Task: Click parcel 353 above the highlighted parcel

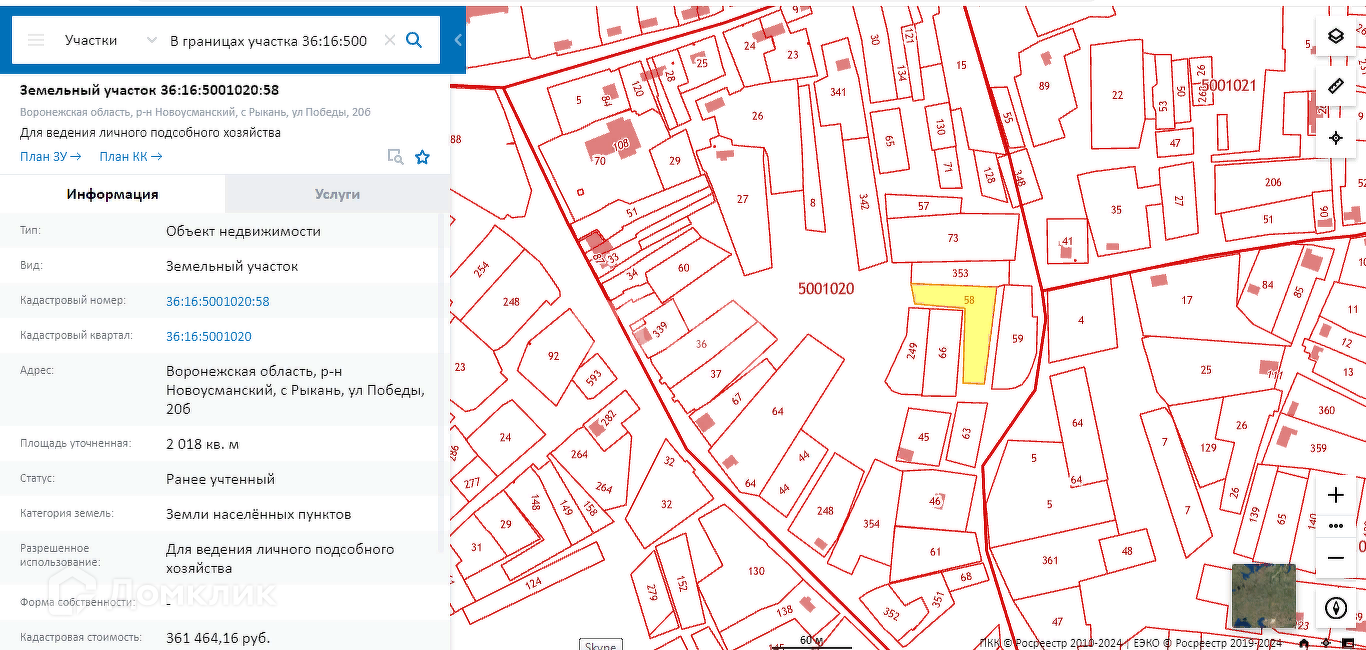Action: point(960,272)
